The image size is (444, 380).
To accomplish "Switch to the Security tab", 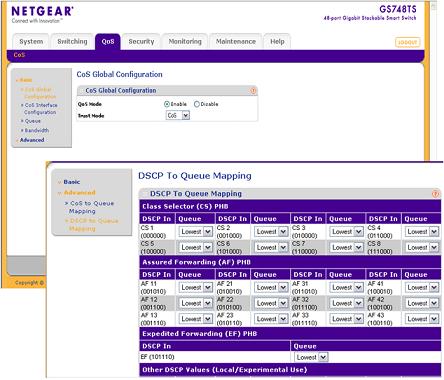I will (141, 42).
